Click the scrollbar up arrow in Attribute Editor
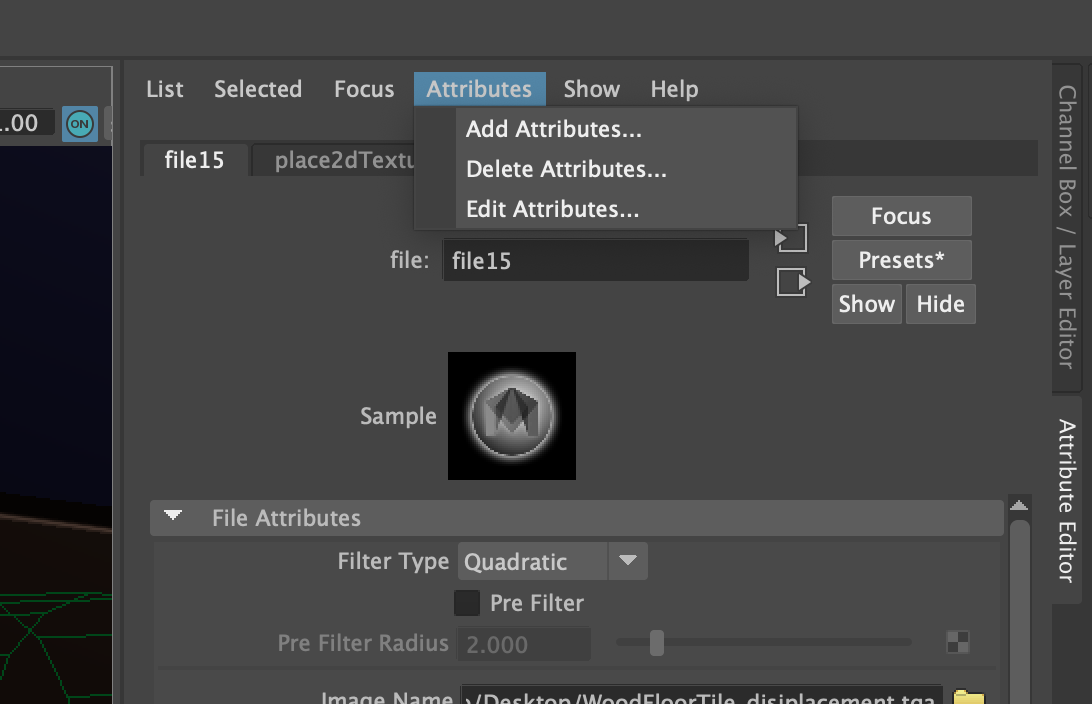 1020,505
